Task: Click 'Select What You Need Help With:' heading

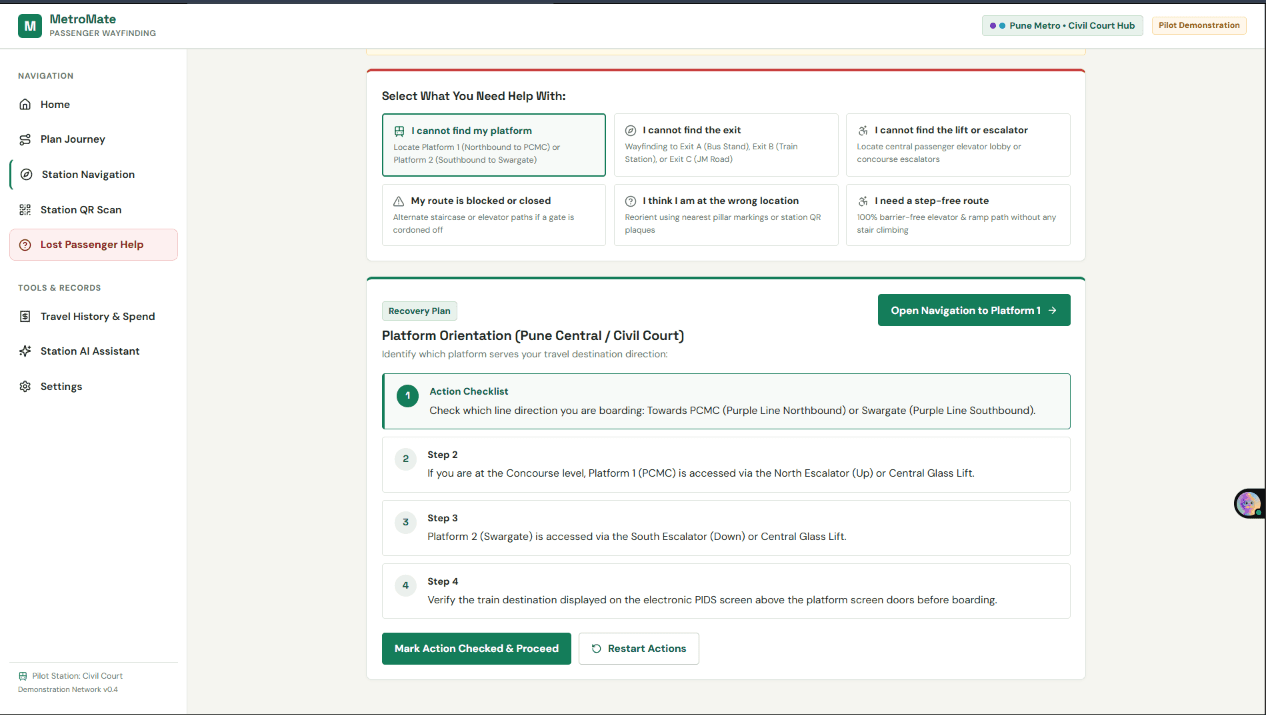Action: coord(474,96)
